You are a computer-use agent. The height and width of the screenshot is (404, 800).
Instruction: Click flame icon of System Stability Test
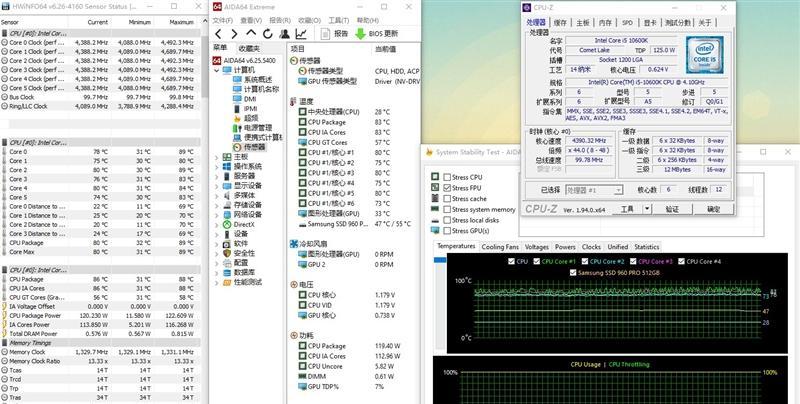pos(430,152)
